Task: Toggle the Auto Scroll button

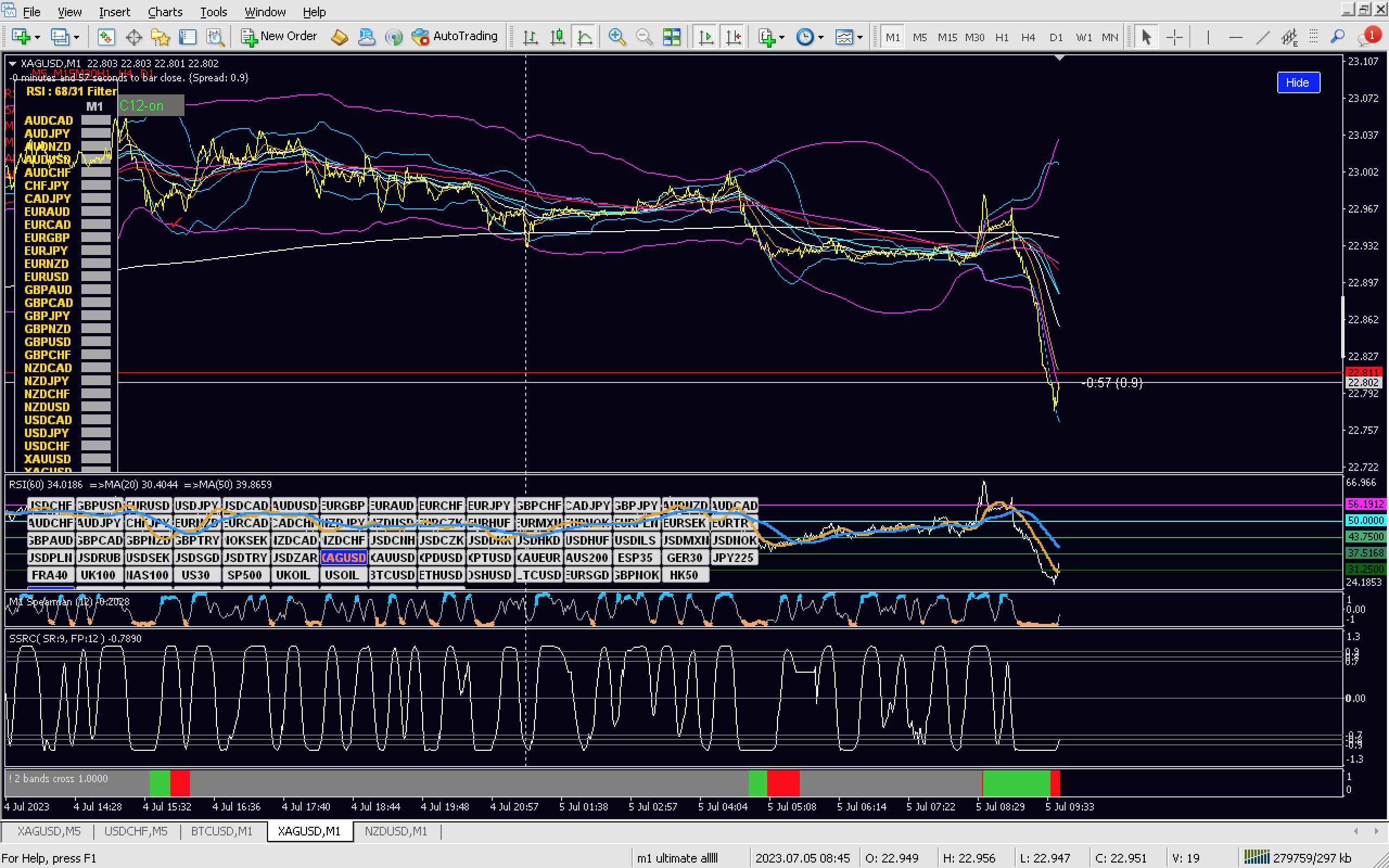Action: 706,37
